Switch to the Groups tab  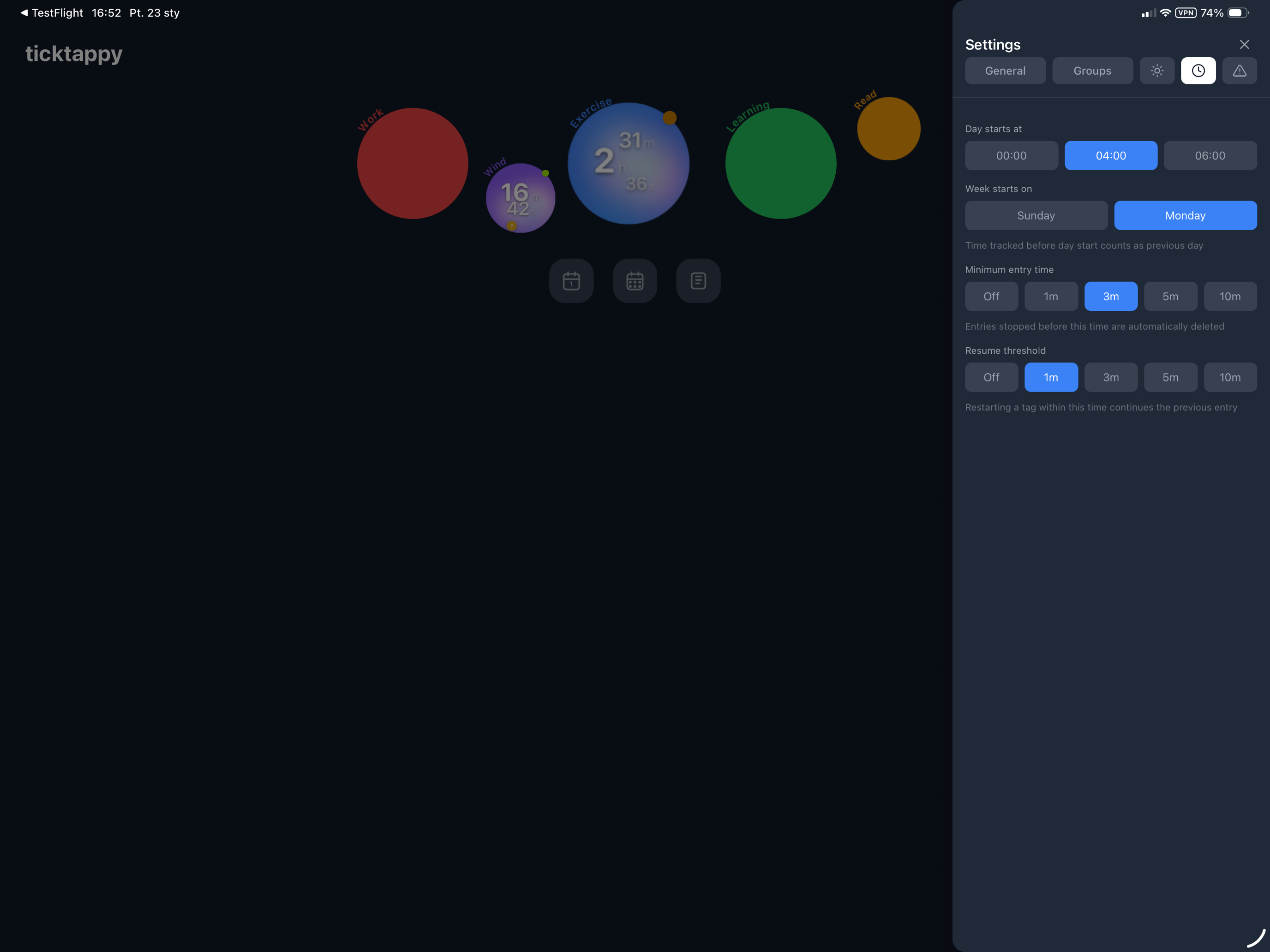[1092, 71]
